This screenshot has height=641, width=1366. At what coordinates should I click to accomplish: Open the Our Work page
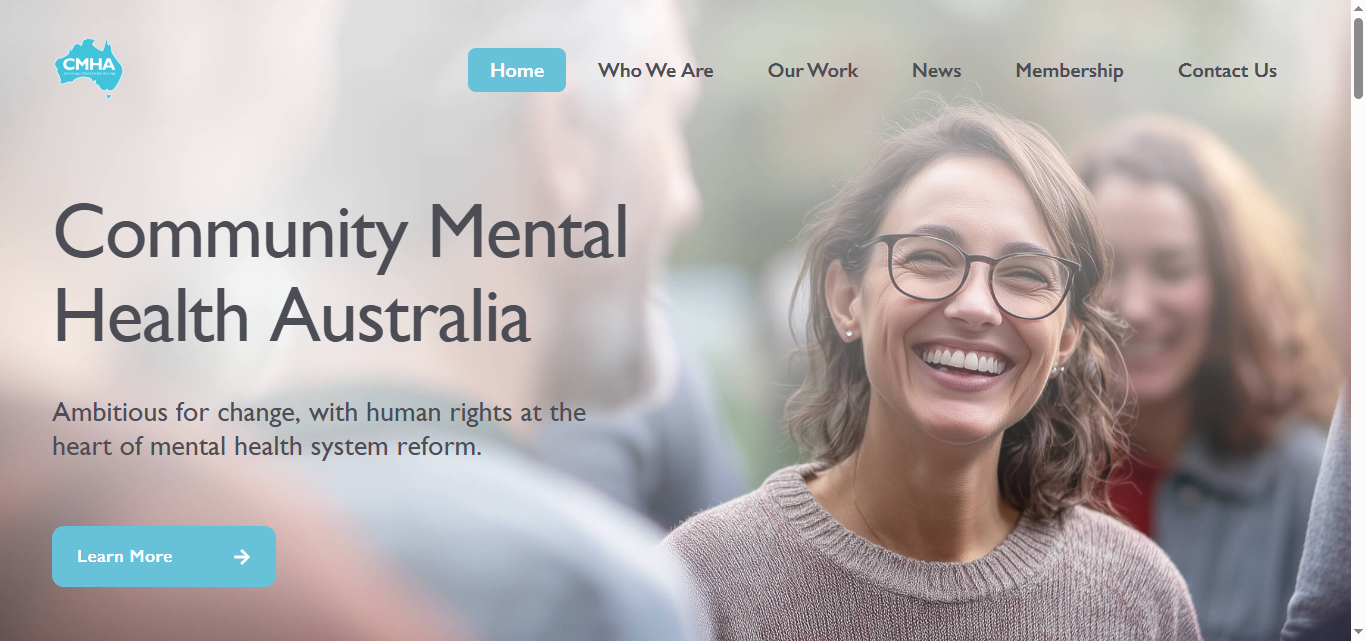pos(813,70)
